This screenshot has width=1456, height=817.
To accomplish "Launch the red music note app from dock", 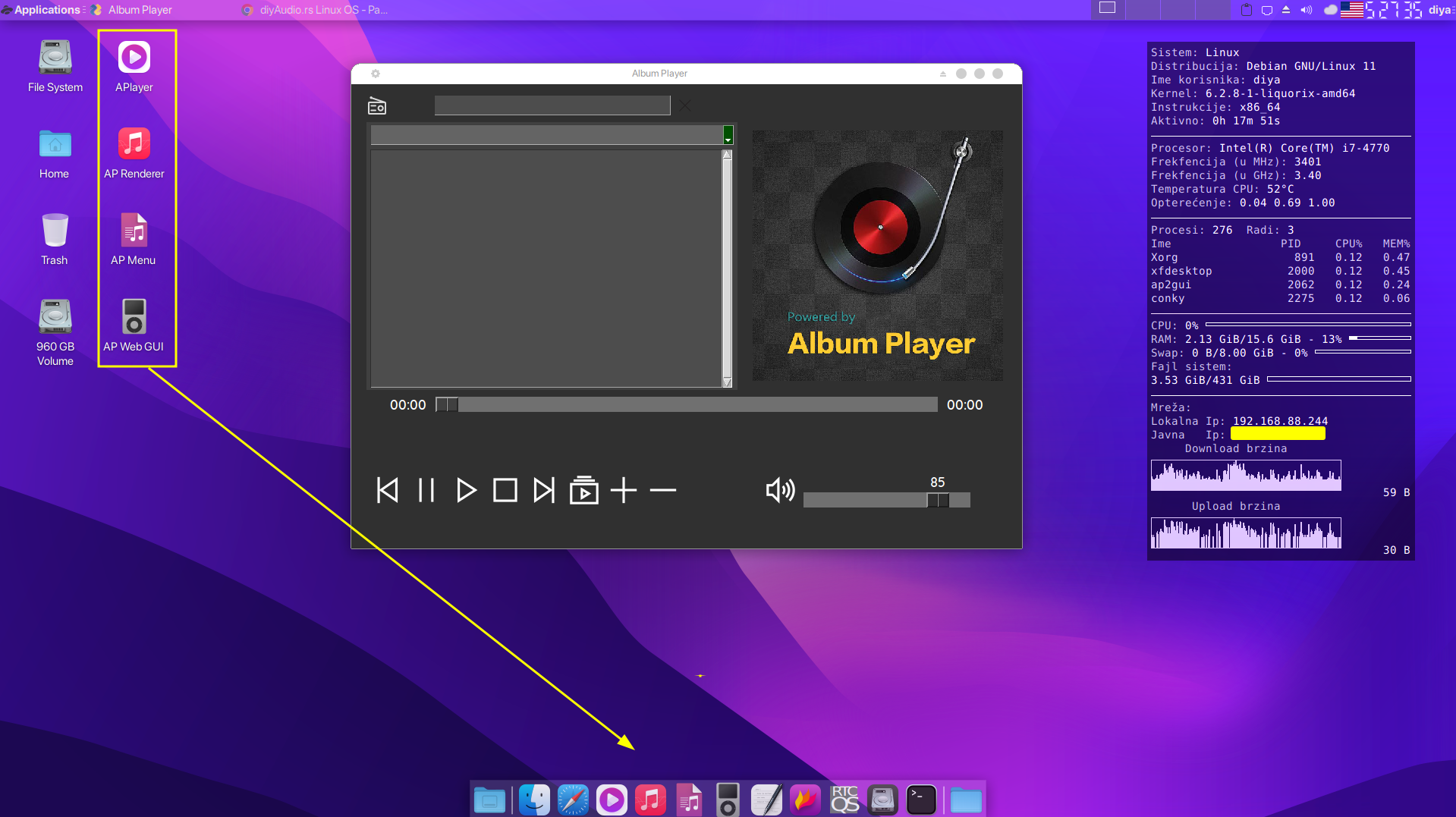I will 650,800.
